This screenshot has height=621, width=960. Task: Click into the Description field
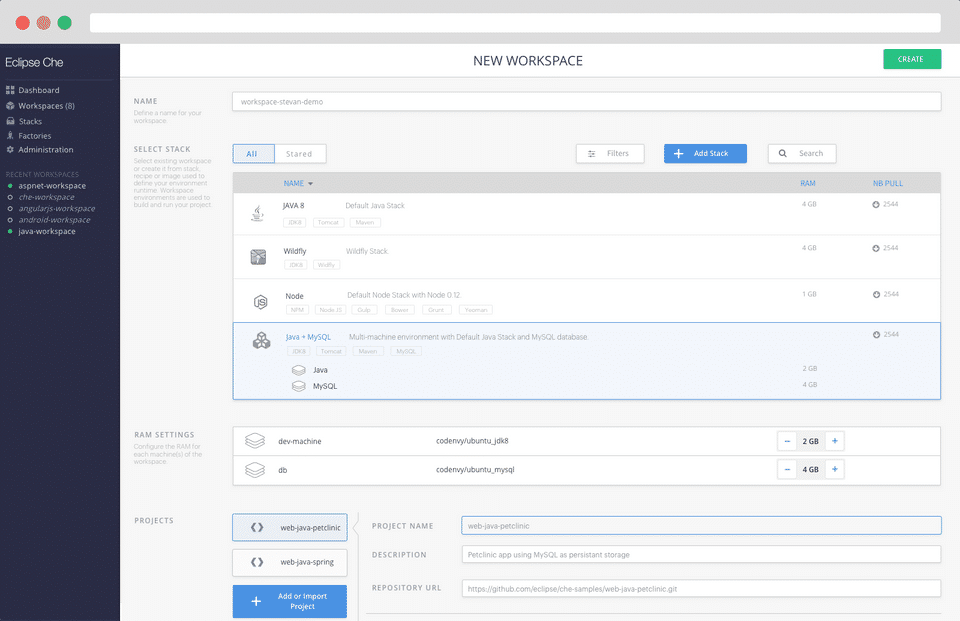[701, 554]
